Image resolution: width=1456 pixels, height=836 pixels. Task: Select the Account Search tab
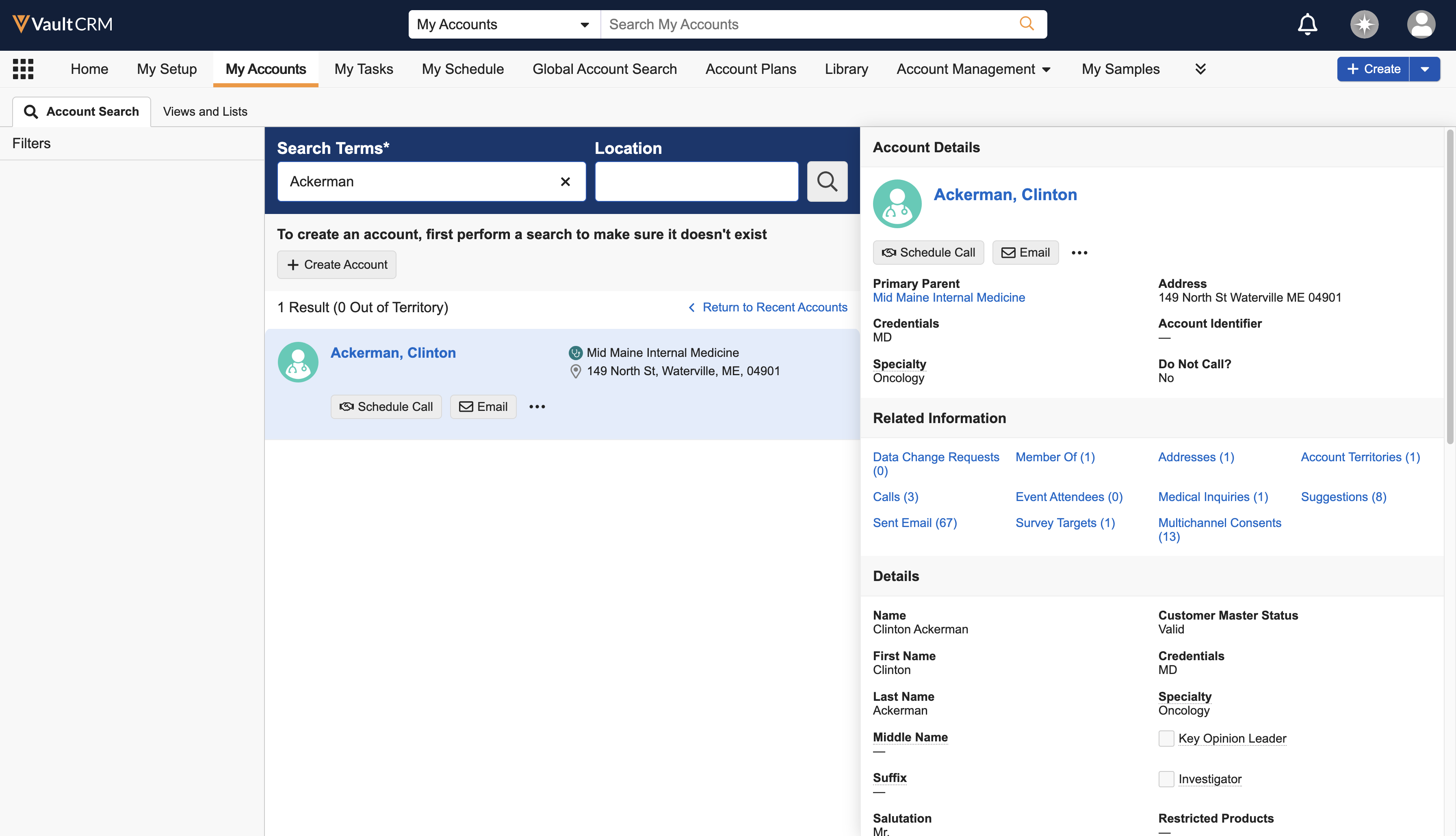tap(82, 111)
